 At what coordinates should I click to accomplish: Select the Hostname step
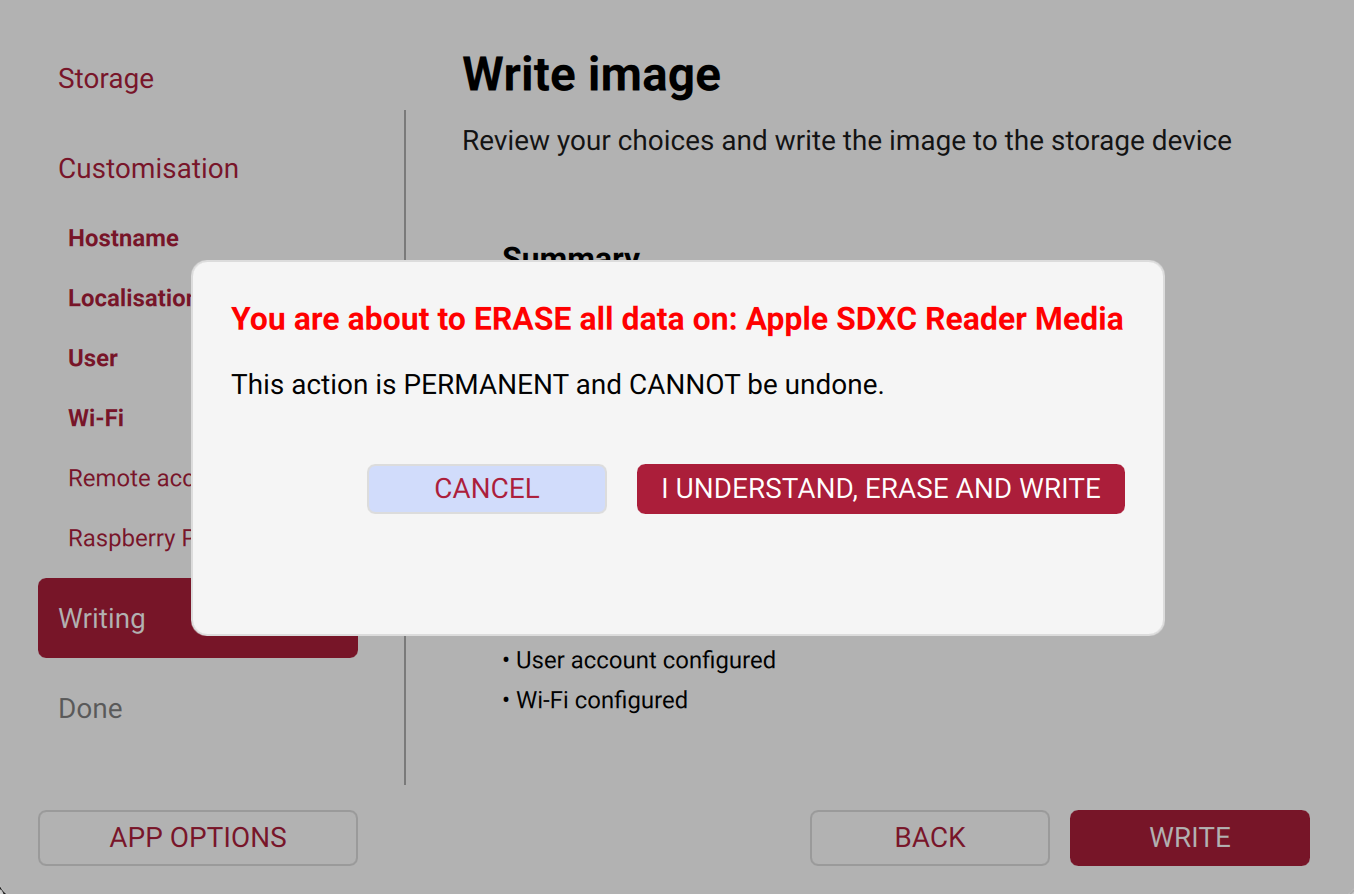(123, 238)
